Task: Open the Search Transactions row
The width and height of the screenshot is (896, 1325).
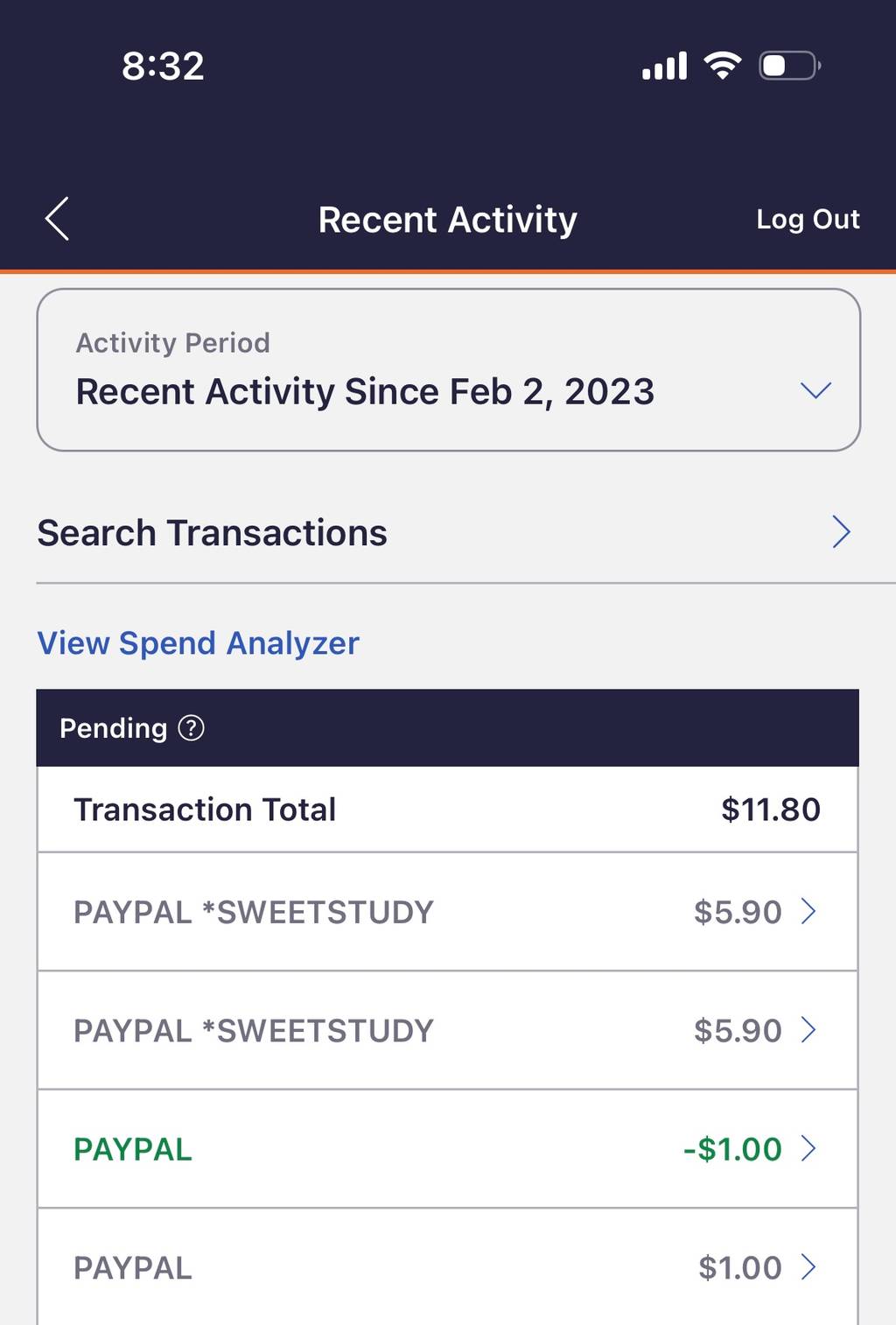Action: coord(448,533)
